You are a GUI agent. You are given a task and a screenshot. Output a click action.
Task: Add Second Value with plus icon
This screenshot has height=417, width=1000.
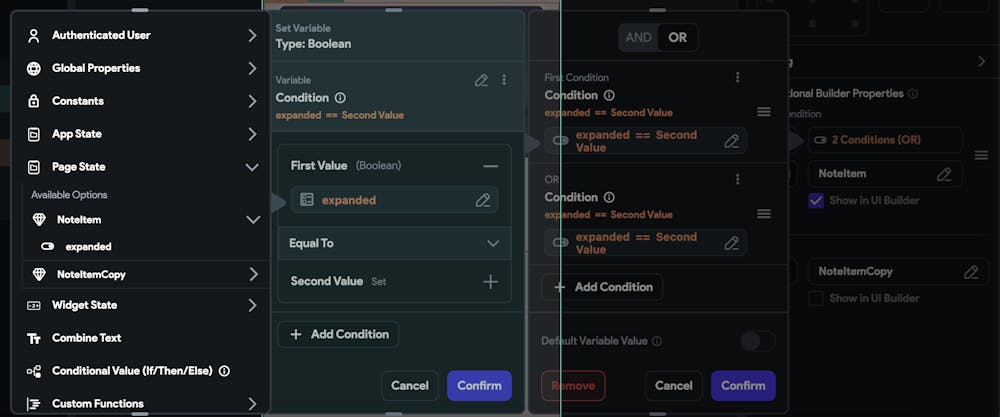pos(490,282)
